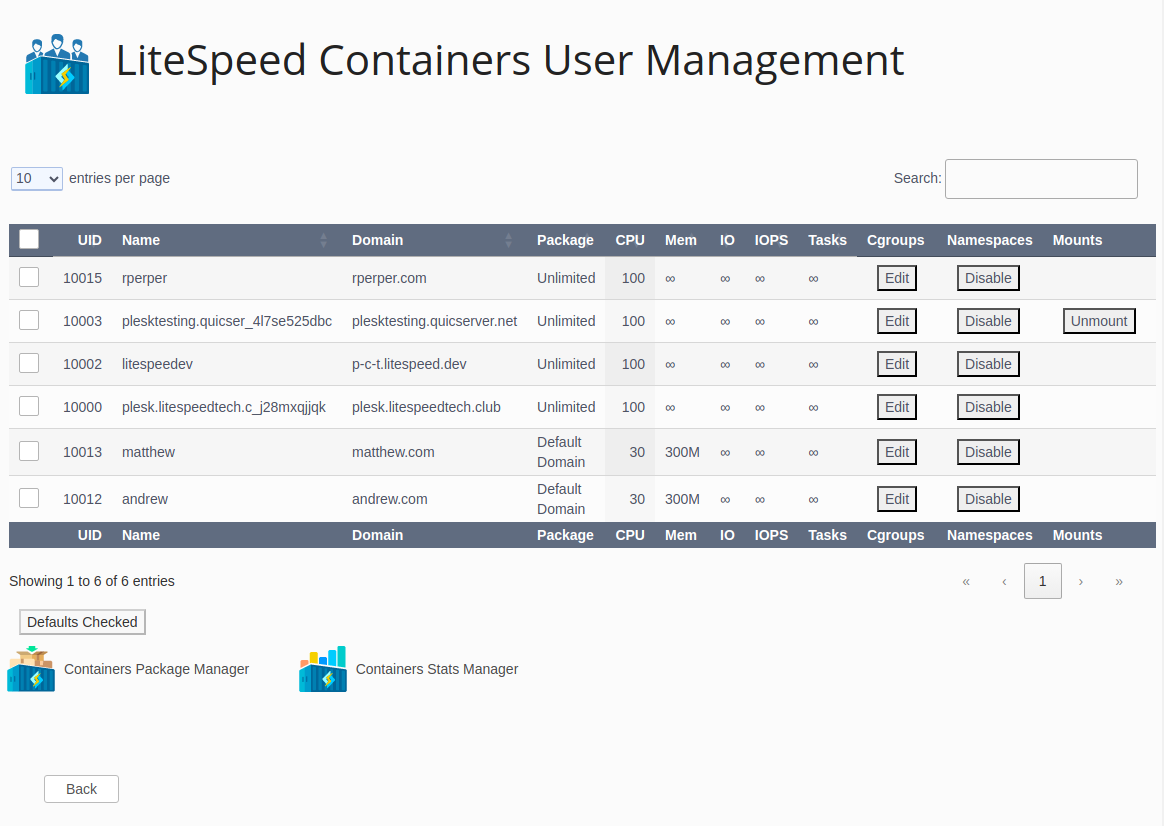This screenshot has width=1164, height=826.
Task: Click the LiteSpeed Containers logo icon
Action: click(x=56, y=62)
